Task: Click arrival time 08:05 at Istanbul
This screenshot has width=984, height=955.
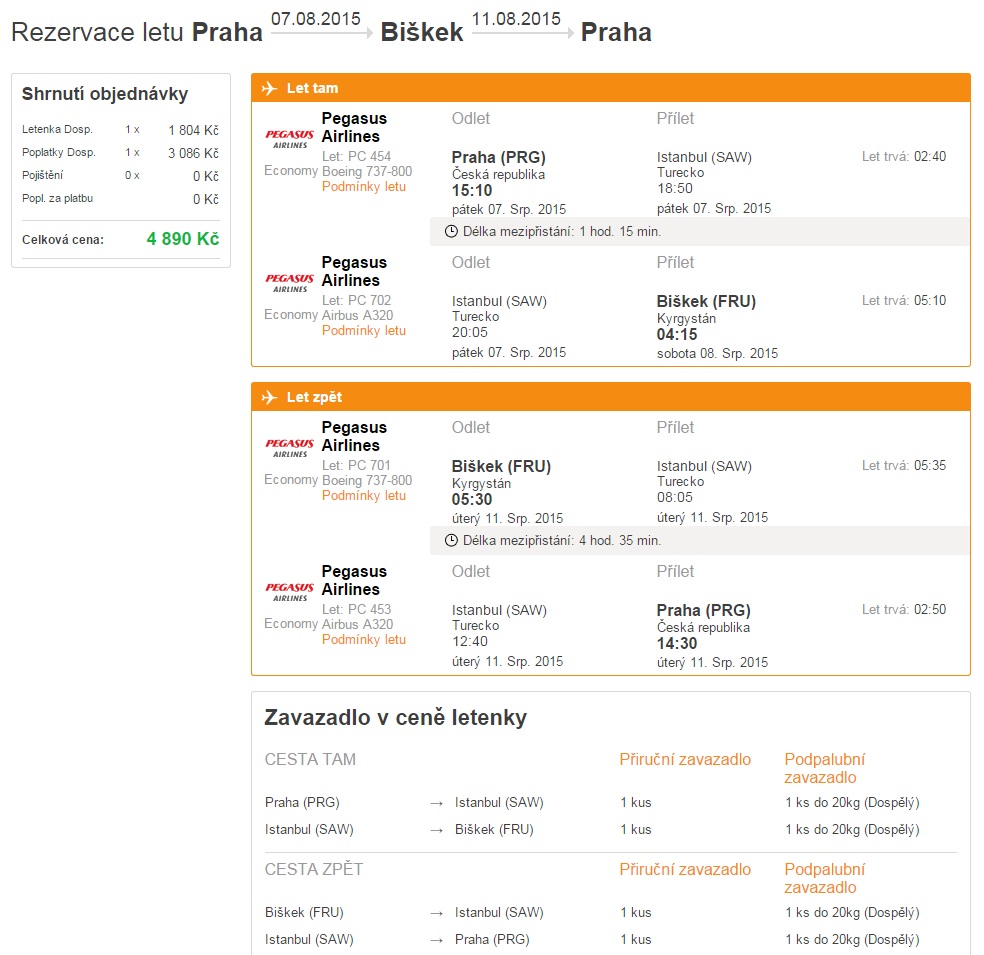Action: (x=675, y=497)
